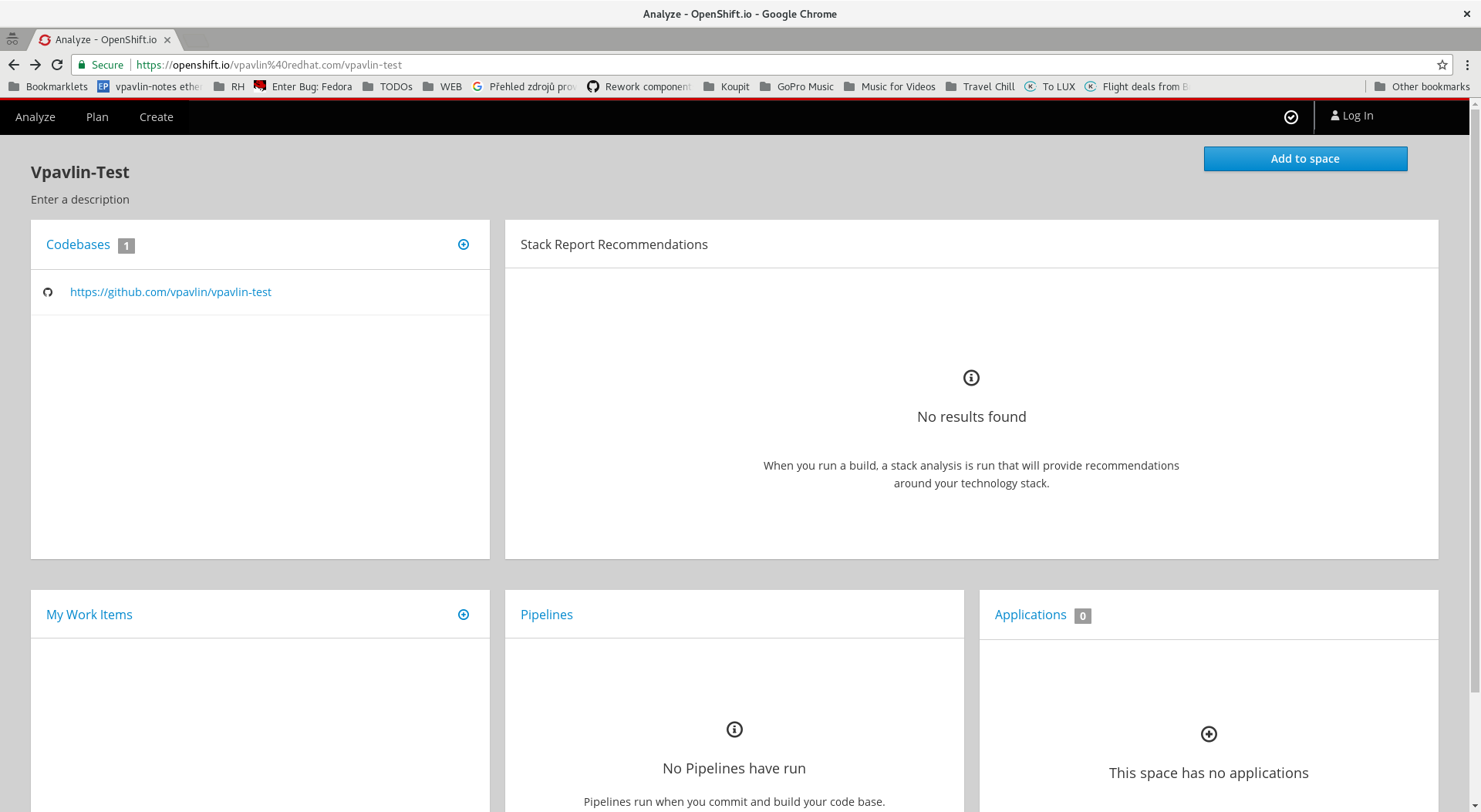1481x812 pixels.
Task: Click the Log In user icon
Action: point(1335,115)
